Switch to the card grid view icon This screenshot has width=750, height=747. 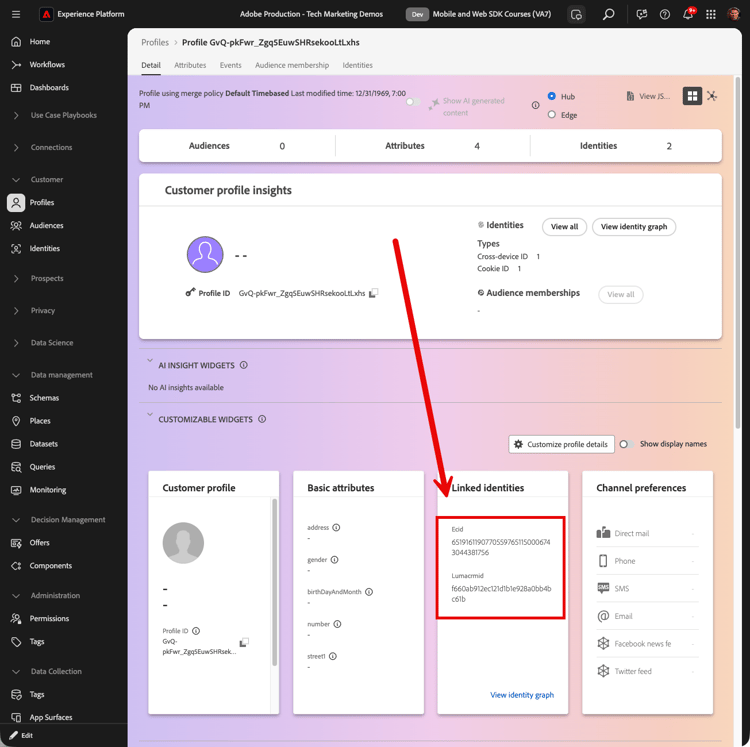click(692, 96)
